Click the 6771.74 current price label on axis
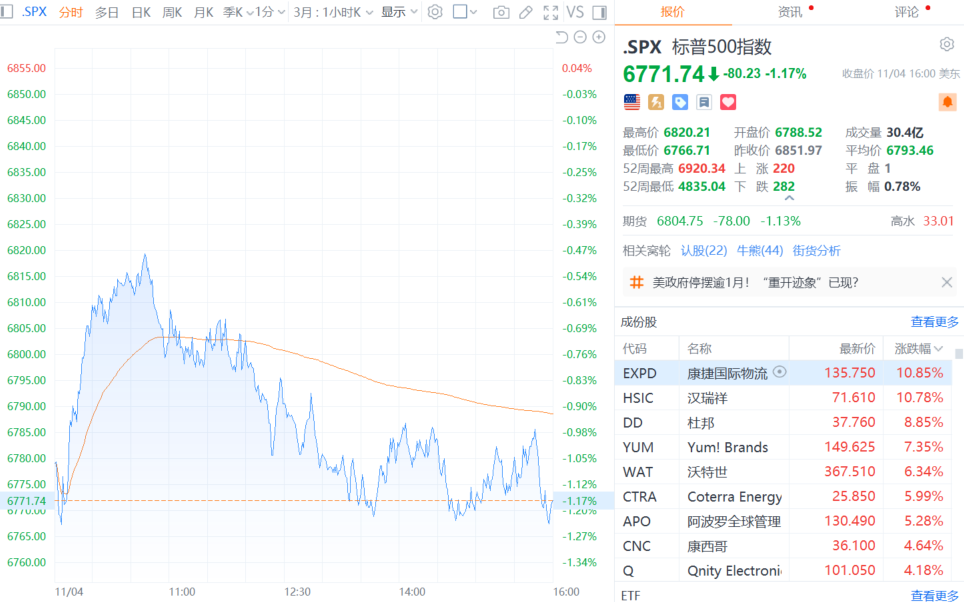Screen dimensions: 964x602 [x=26, y=501]
